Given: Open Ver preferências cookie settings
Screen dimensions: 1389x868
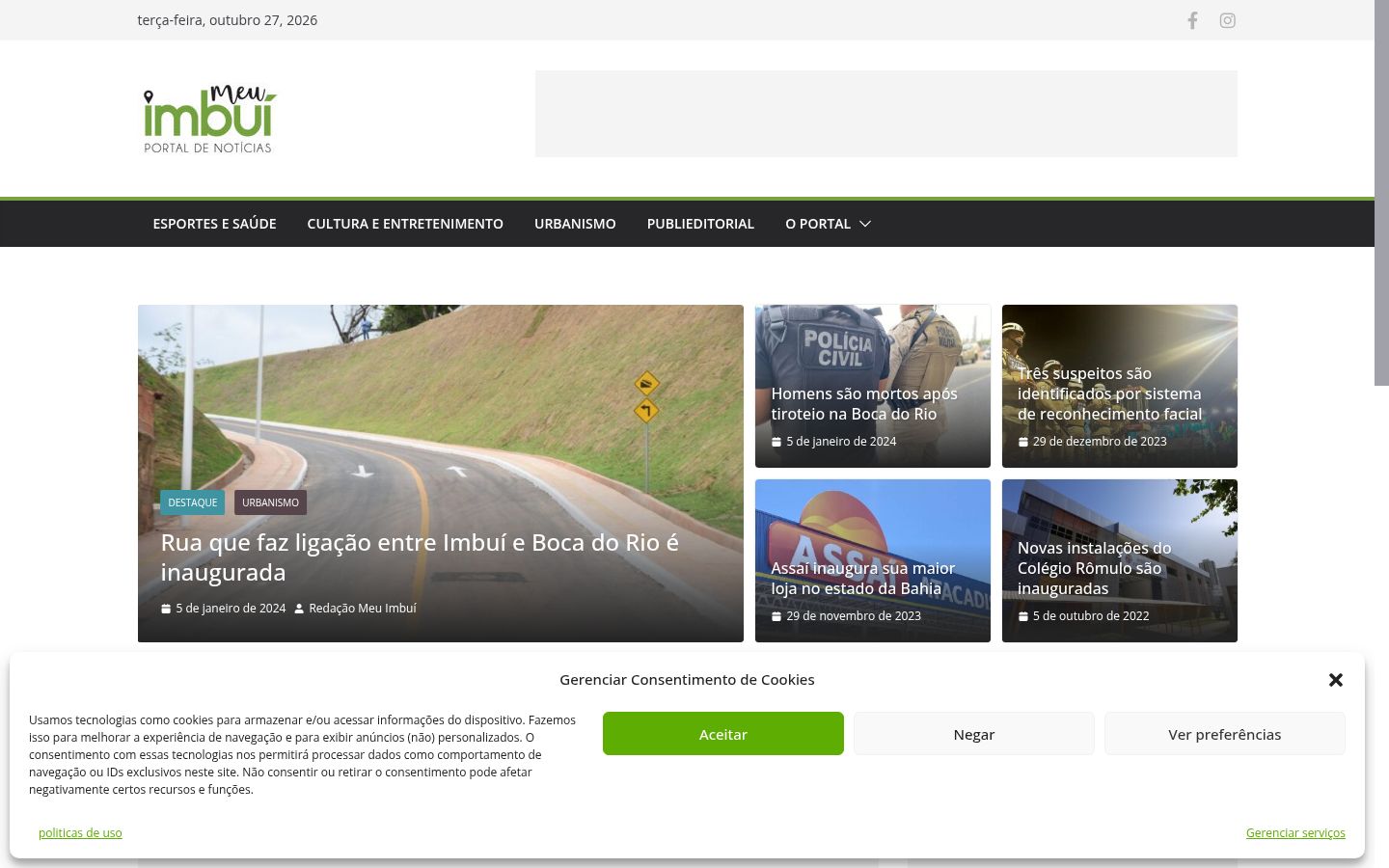Looking at the screenshot, I should 1225,734.
